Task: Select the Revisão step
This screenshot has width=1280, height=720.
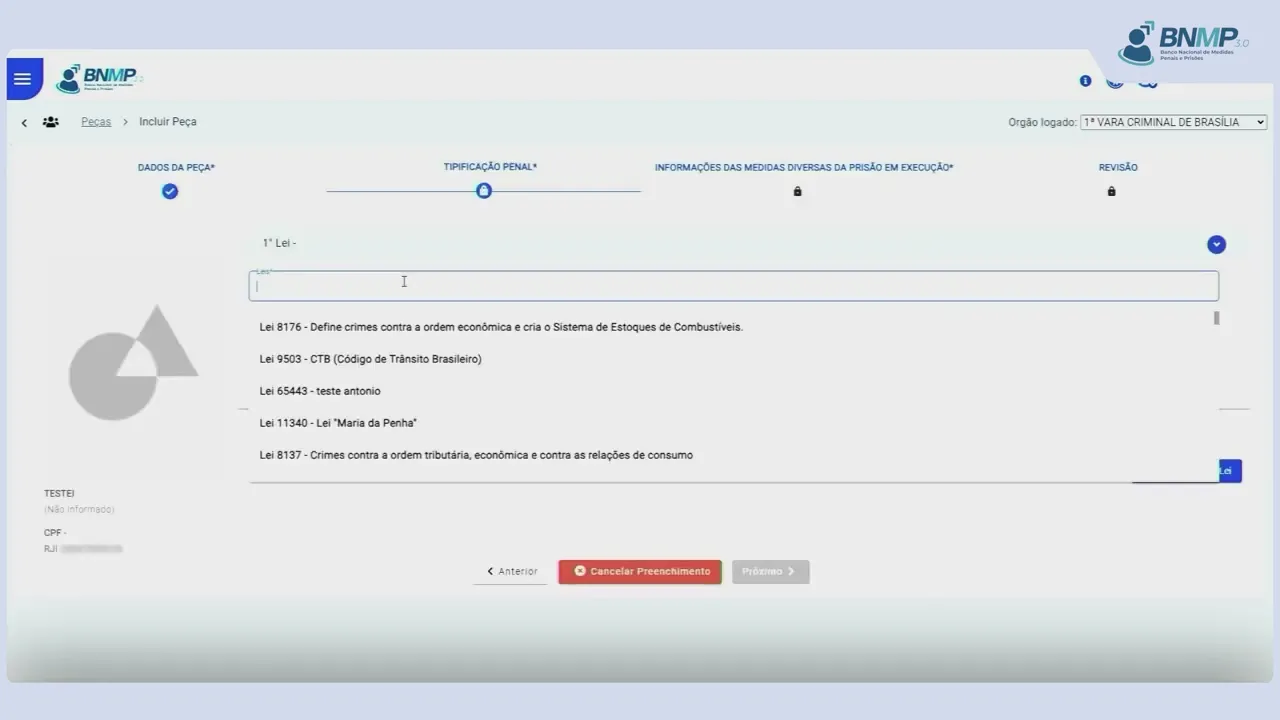Action: pyautogui.click(x=1118, y=167)
